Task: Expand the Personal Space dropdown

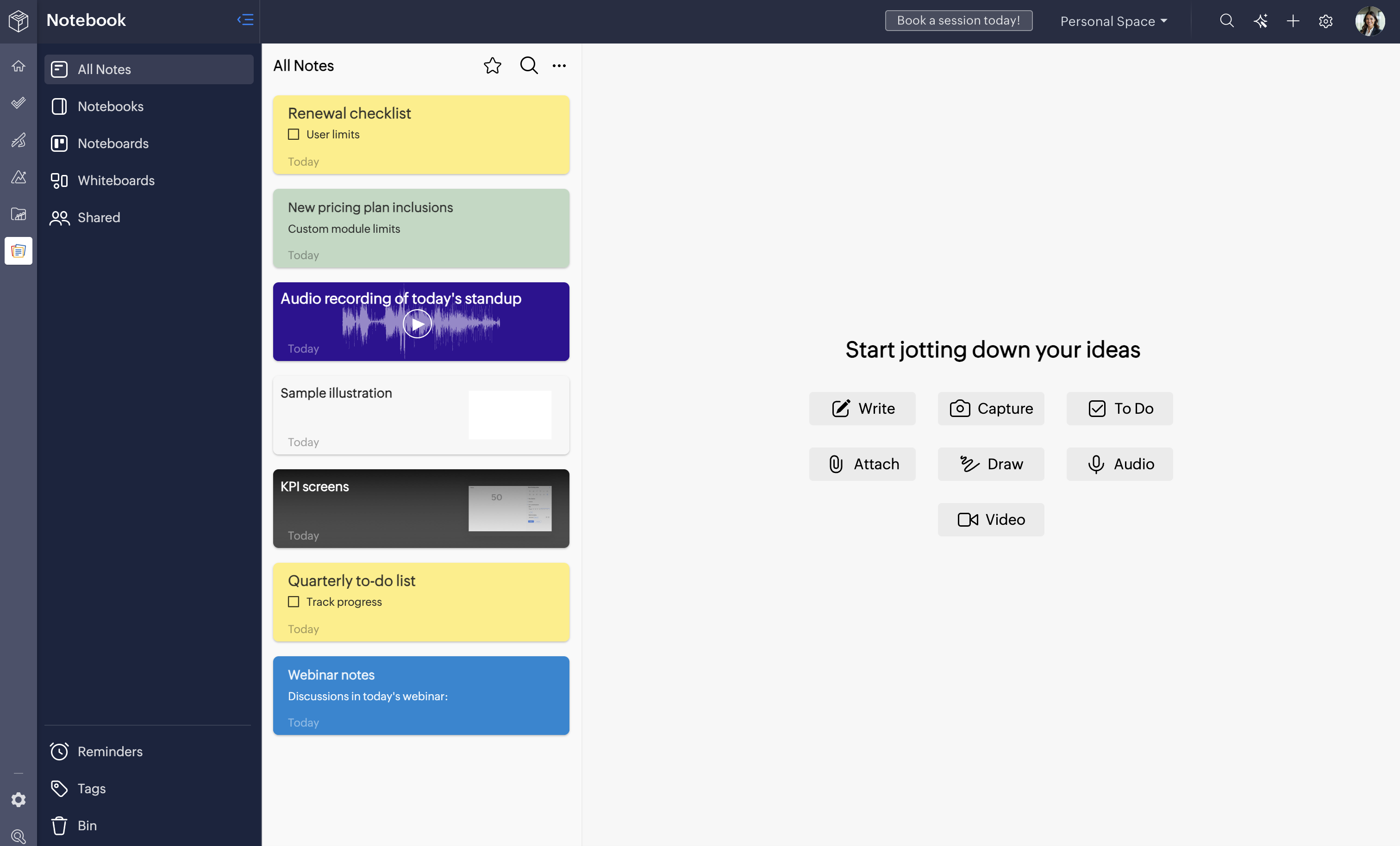Action: (1113, 21)
